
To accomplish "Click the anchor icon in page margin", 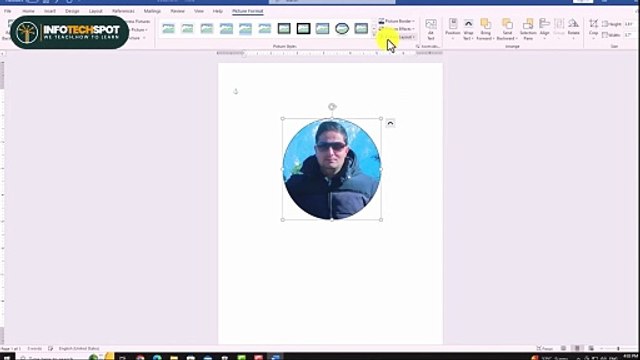I will coord(236,91).
